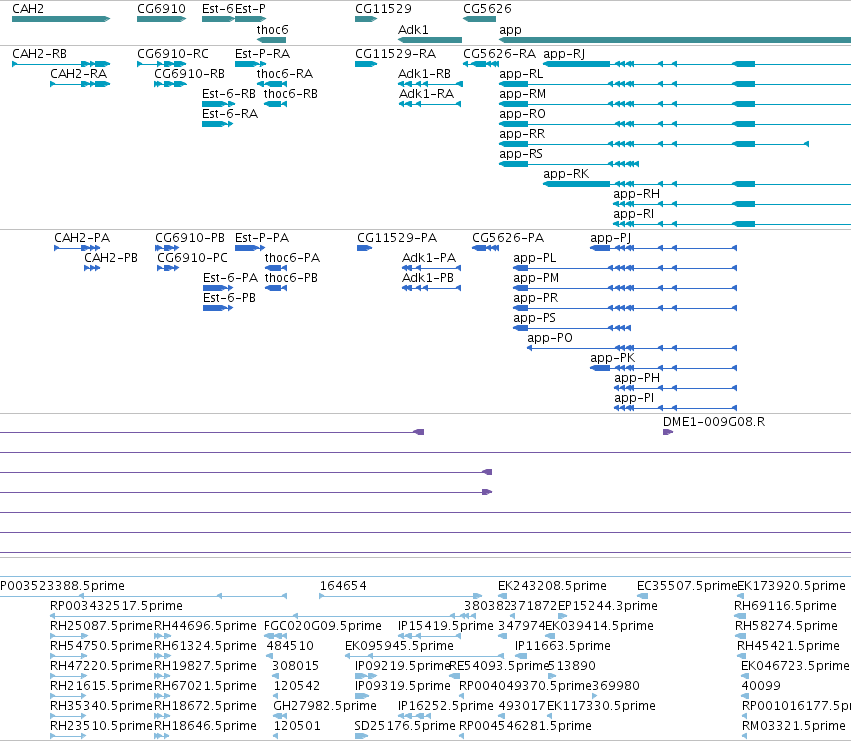Screen dimensions: 851x741
Task: Click the CG11529-PA protein label
Action: point(397,238)
